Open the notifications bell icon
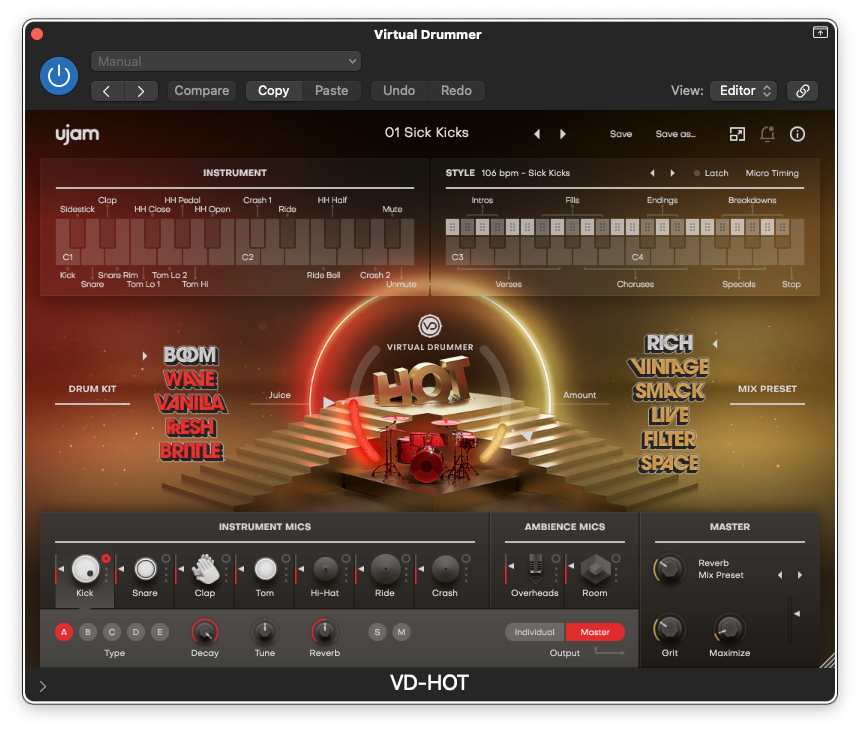Image resolution: width=860 pixels, height=731 pixels. tap(767, 134)
